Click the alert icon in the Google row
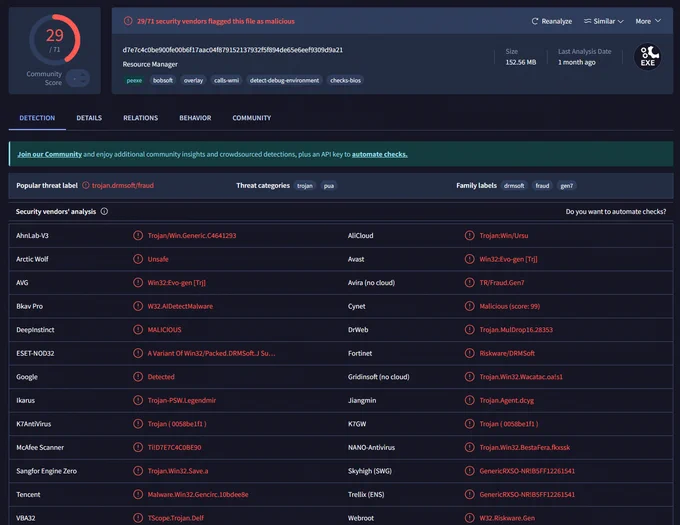Image resolution: width=680 pixels, height=525 pixels. tap(138, 377)
